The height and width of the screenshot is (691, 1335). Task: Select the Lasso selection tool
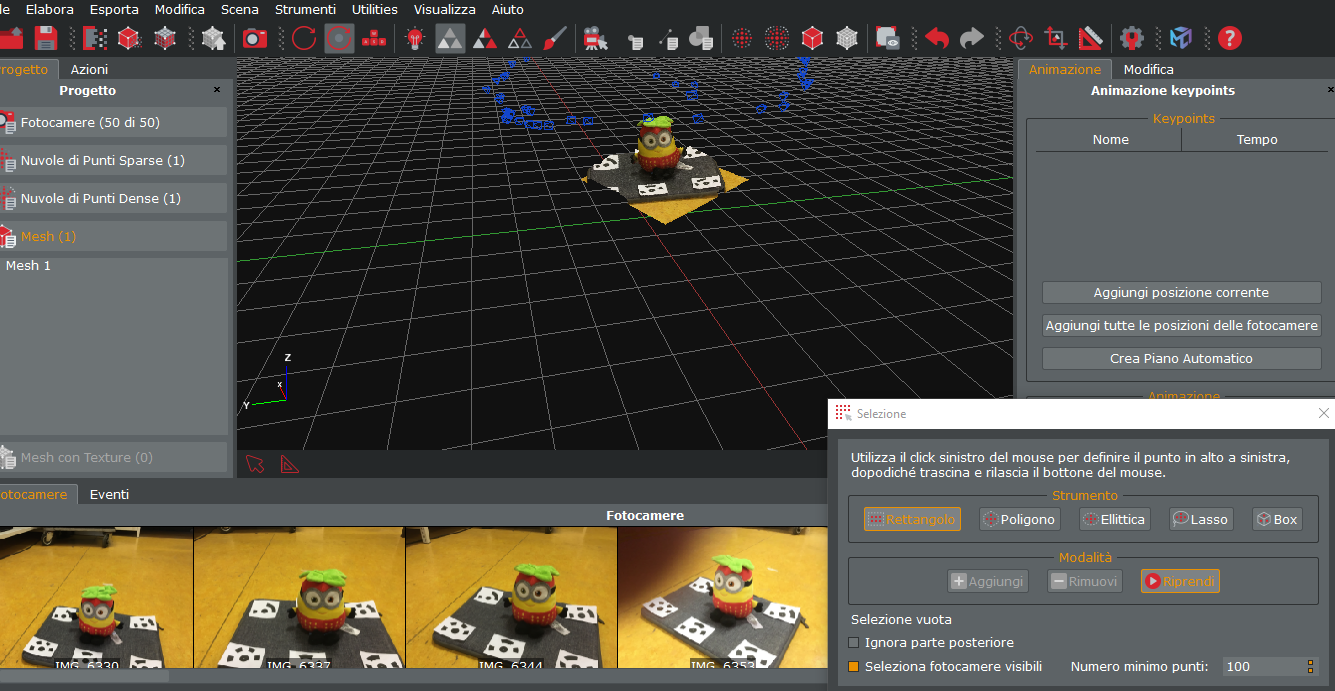1200,519
